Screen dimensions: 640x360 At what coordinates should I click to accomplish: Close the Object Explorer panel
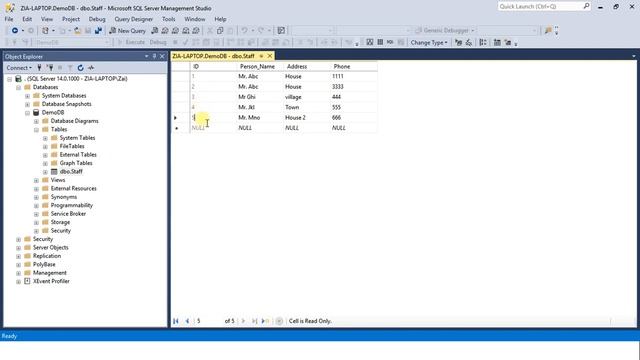point(162,56)
